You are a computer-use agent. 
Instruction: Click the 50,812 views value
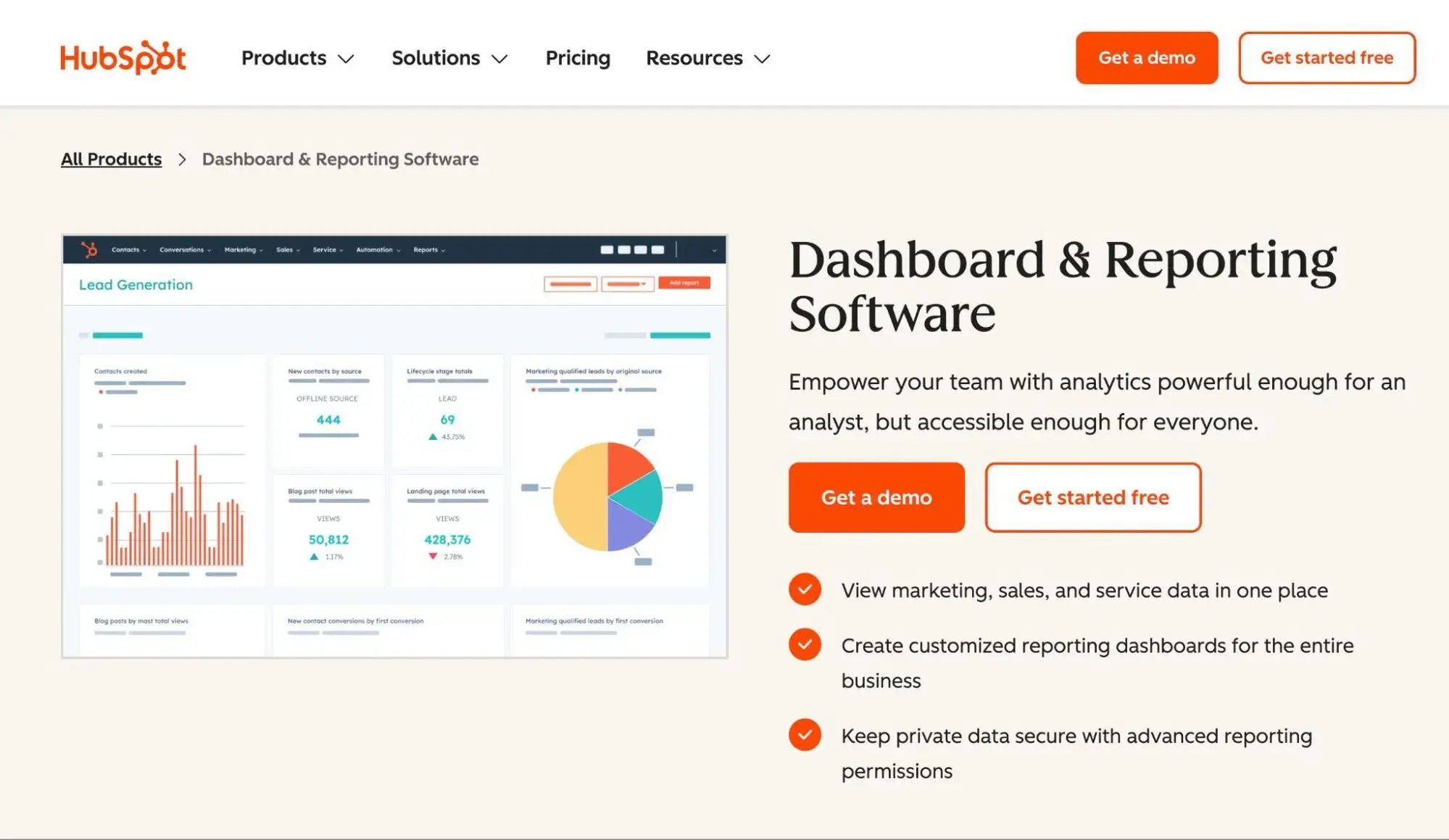pos(328,540)
